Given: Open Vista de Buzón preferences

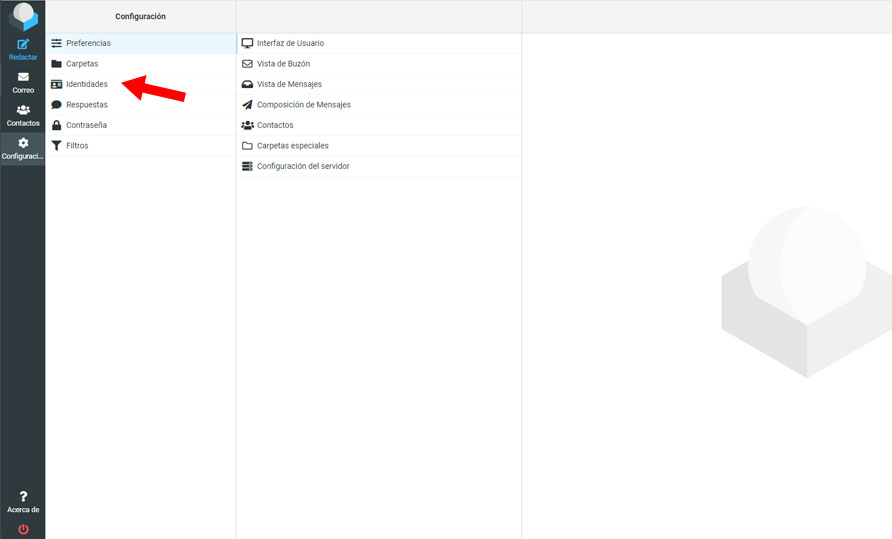Looking at the screenshot, I should [379, 64].
